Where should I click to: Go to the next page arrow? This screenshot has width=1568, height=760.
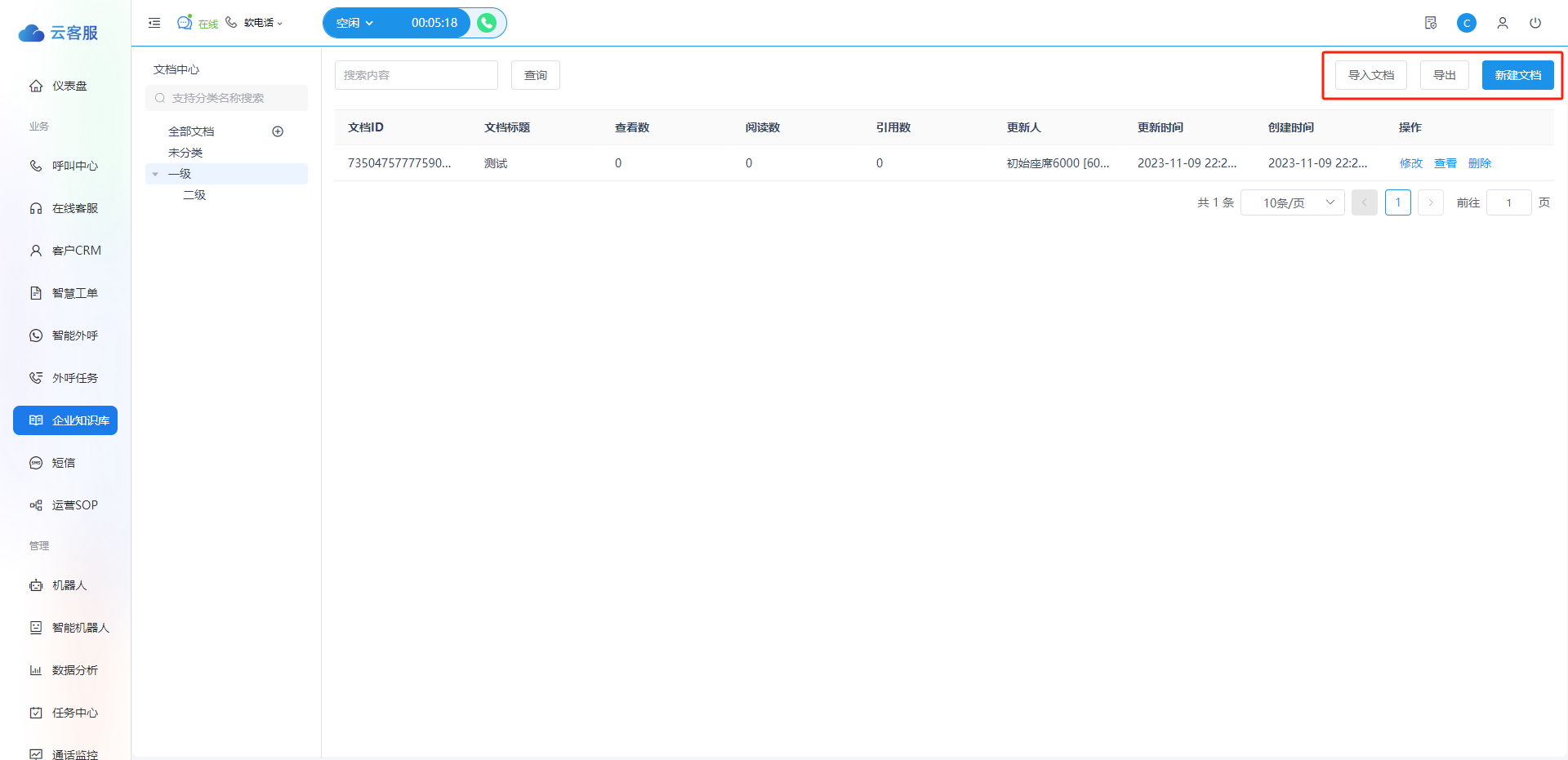click(x=1431, y=202)
